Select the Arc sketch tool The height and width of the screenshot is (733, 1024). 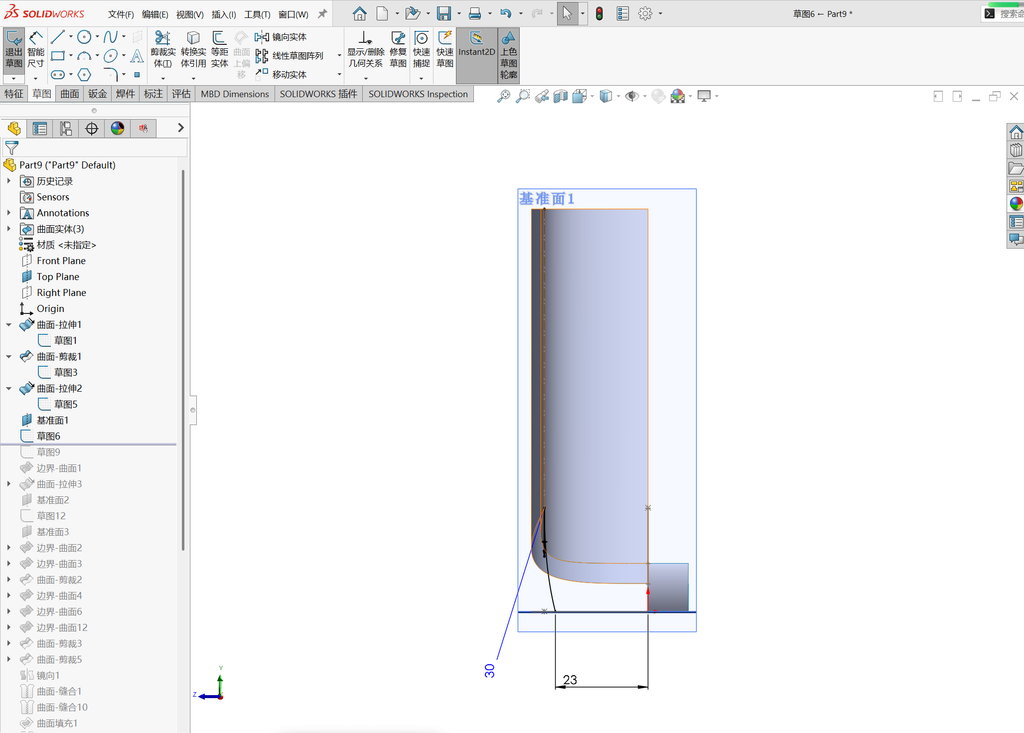click(84, 56)
